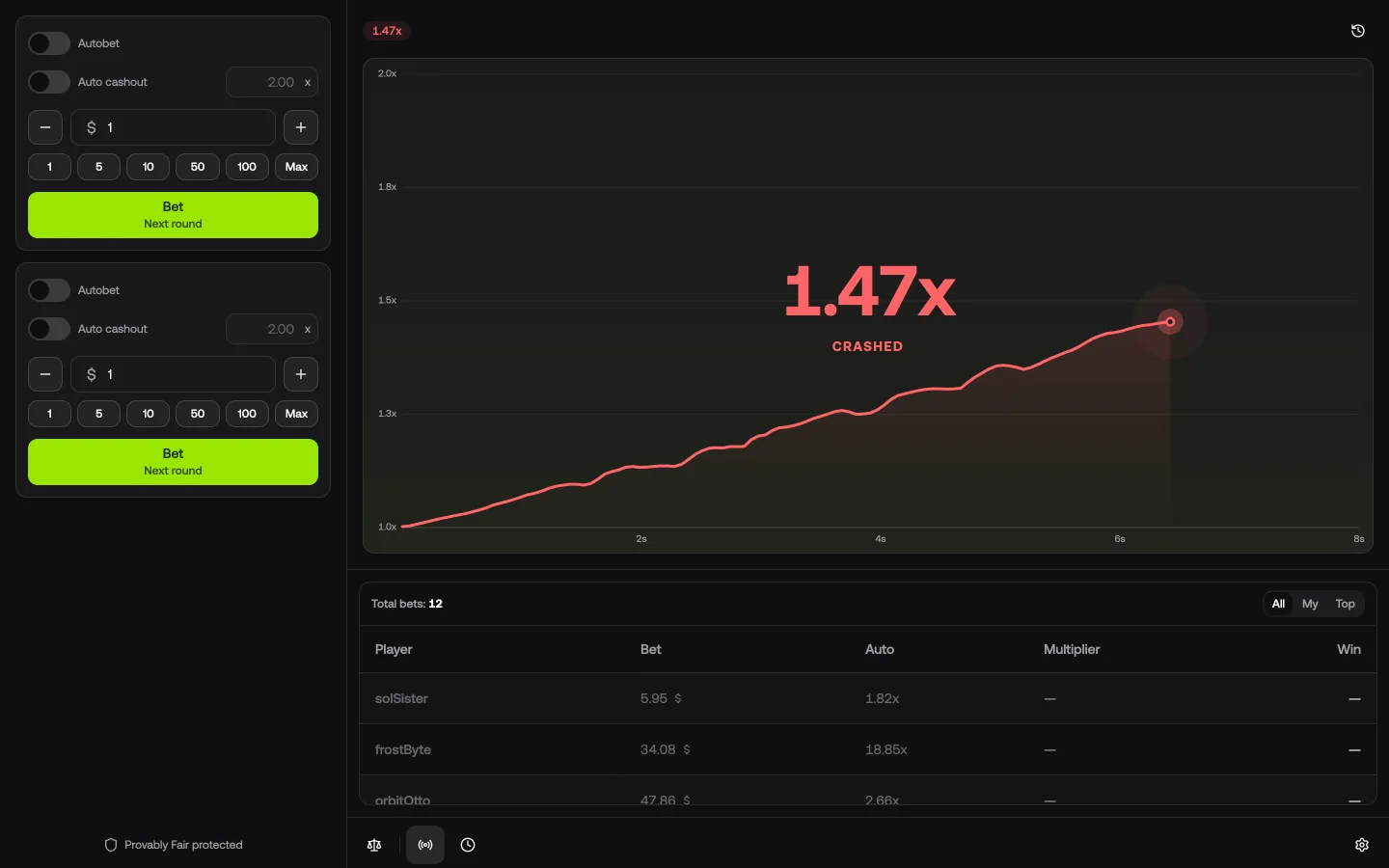1389x868 pixels.
Task: Select player solSister in bets table
Action: 401,698
